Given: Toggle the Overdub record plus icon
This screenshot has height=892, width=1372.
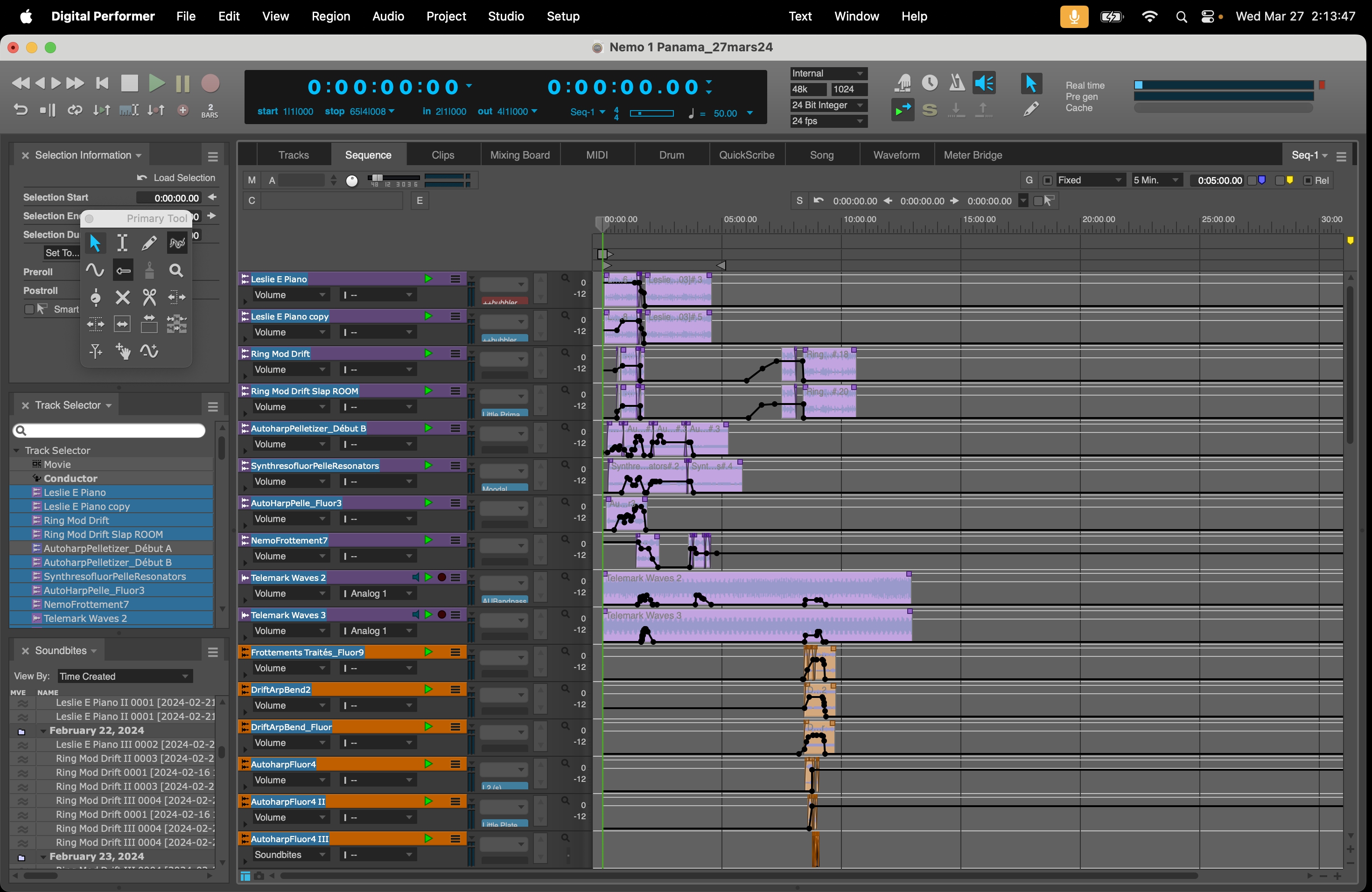Looking at the screenshot, I should 183,110.
